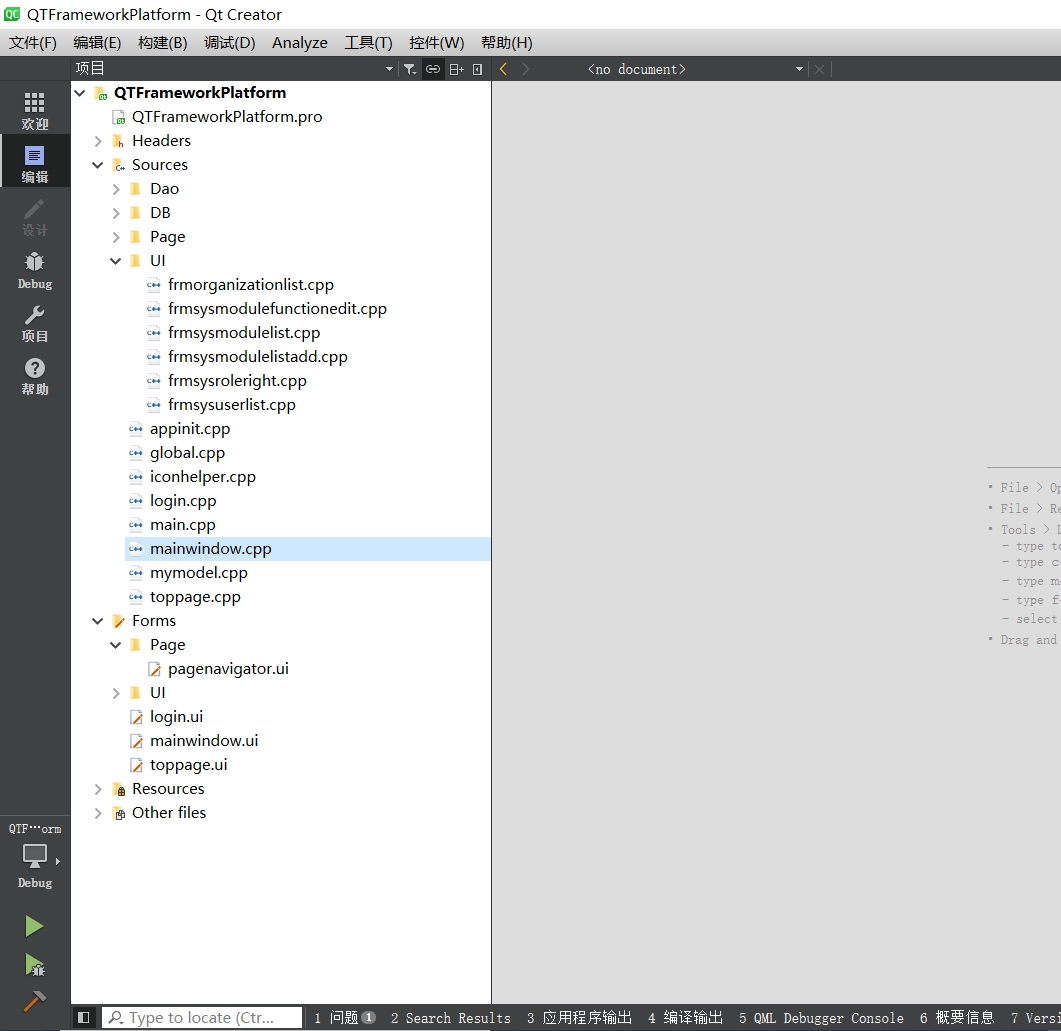
Task: Select pagenavigator.ui form
Action: (228, 669)
